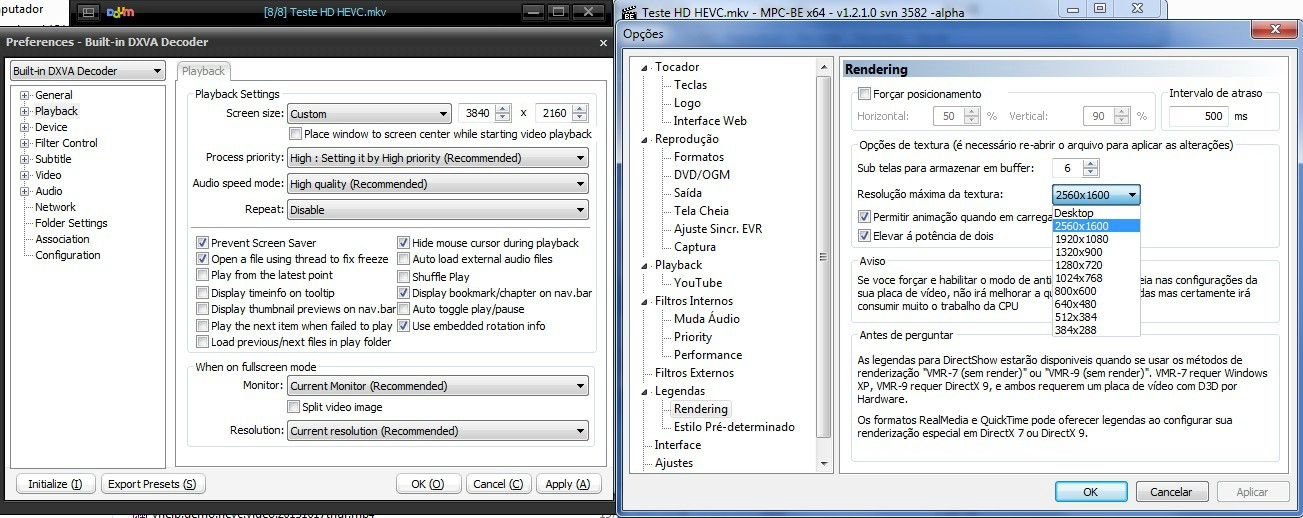Screen dimensions: 1303x518
Task: Collapse the Filtros Internos tree node
Action: 645,301
